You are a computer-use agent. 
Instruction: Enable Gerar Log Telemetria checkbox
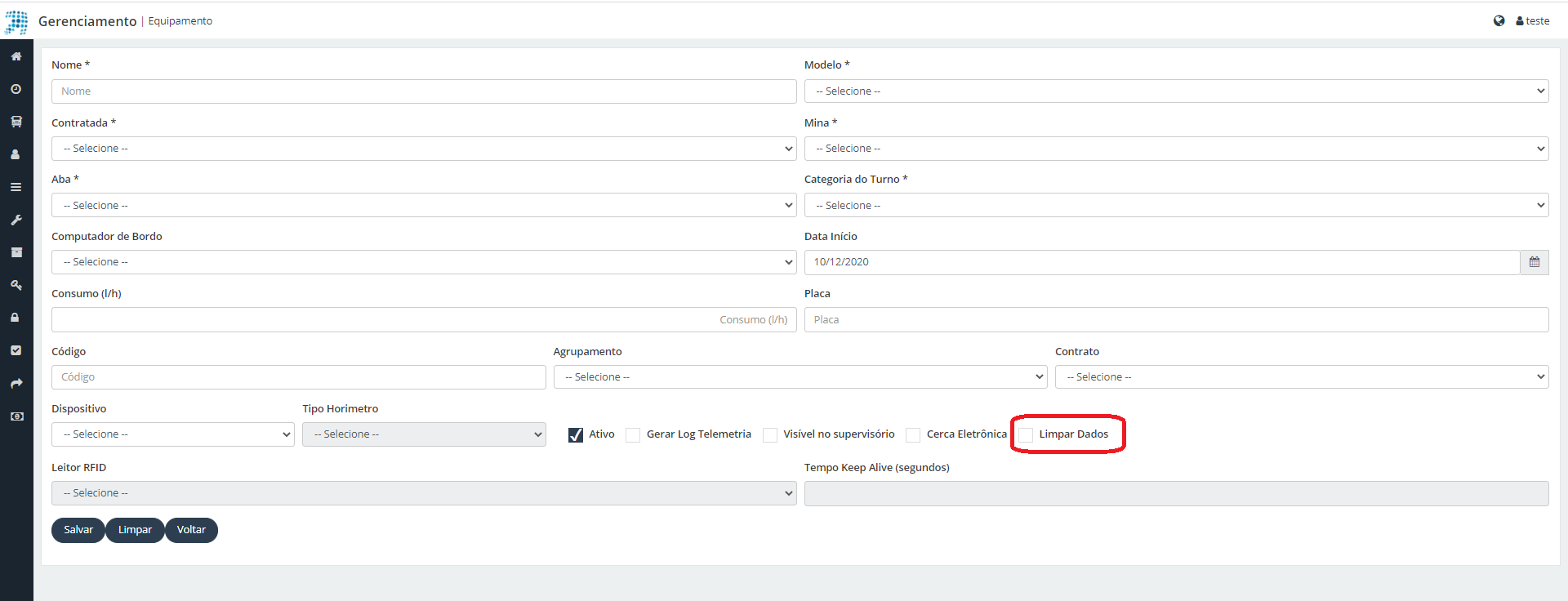[633, 435]
